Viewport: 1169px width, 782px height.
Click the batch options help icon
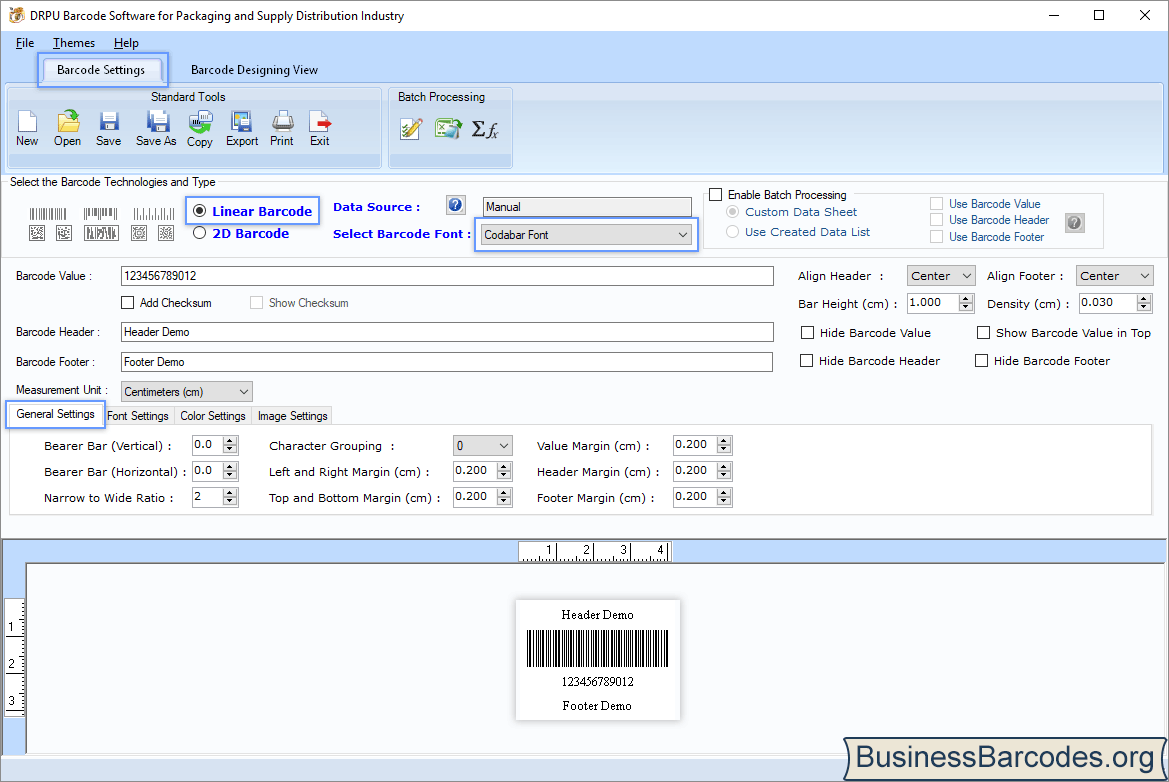(1074, 222)
